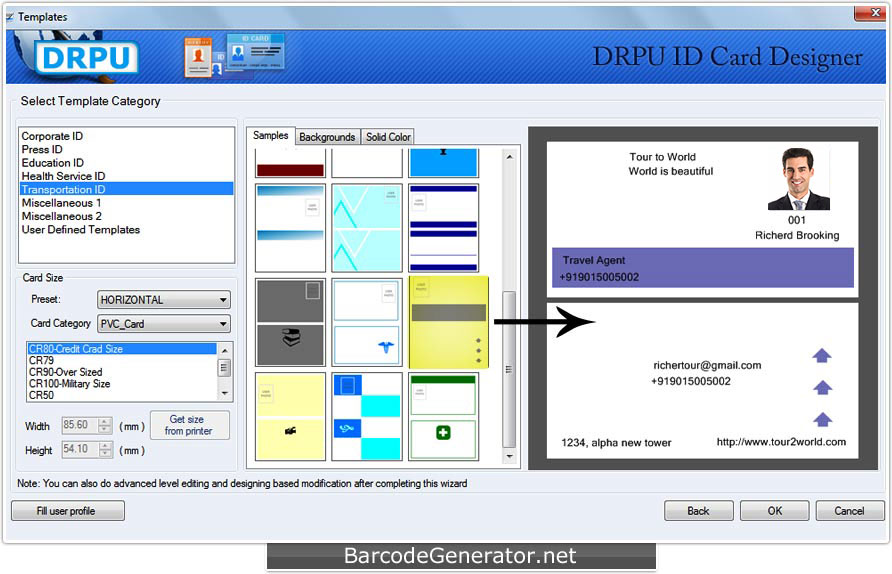Click the Back button
Viewport: 892px width, 574px height.
click(698, 511)
